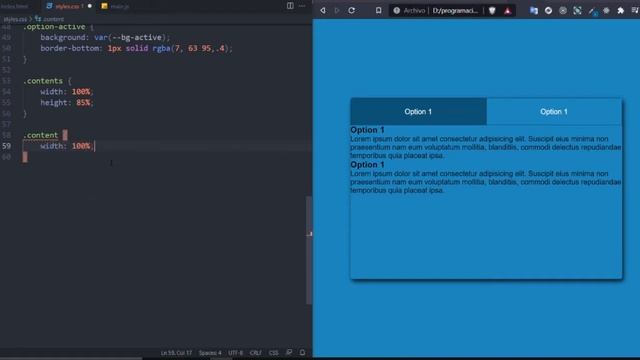Open feedback icon in VS Code status bar

(x=289, y=352)
